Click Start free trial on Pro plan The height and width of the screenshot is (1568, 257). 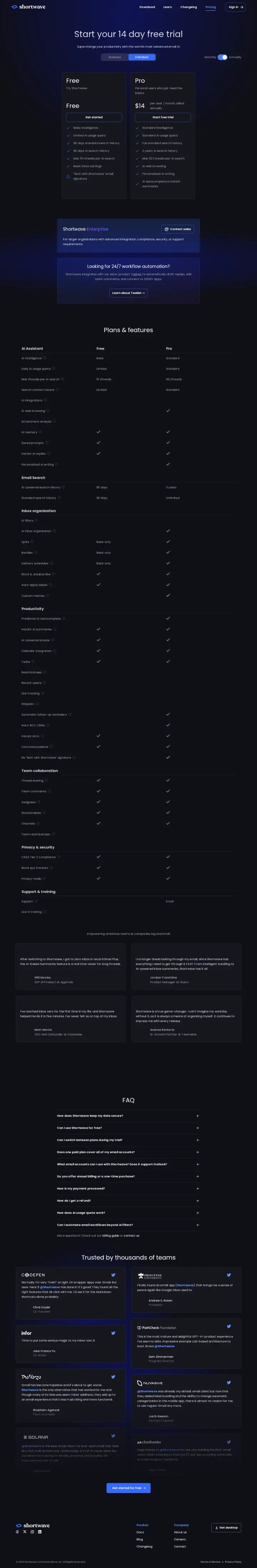click(163, 117)
